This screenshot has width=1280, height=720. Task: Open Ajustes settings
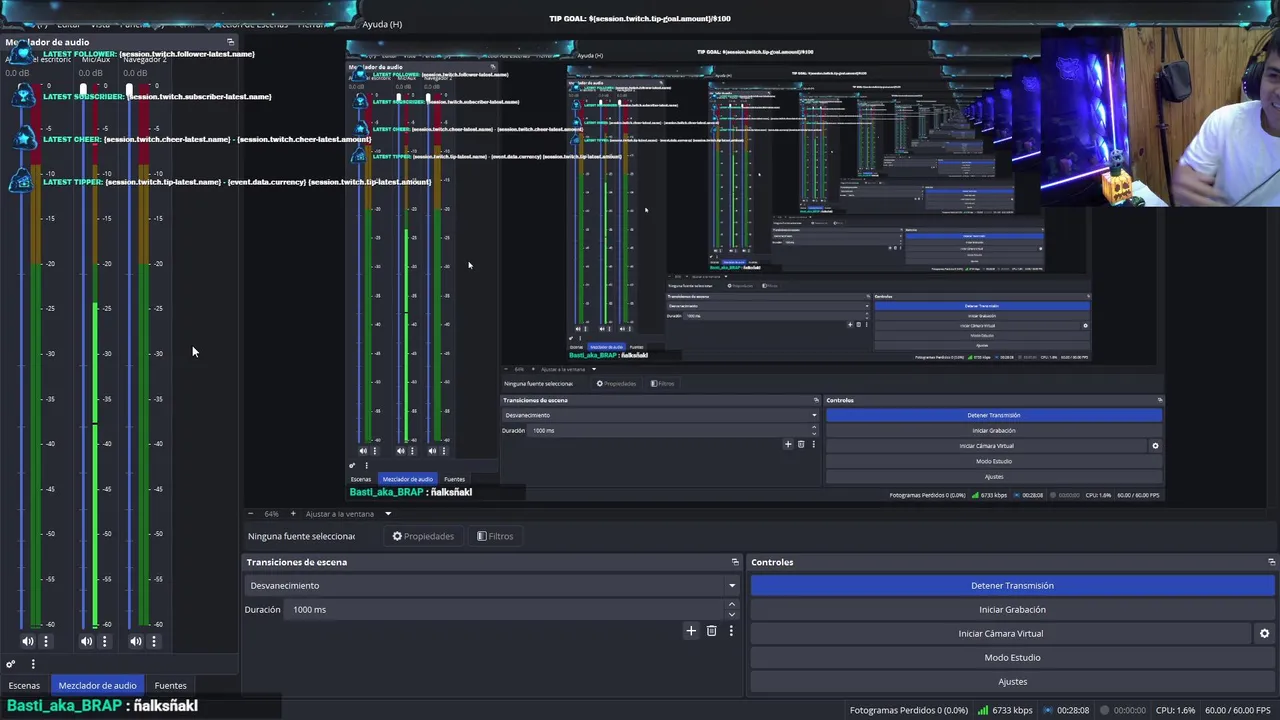tap(1012, 681)
